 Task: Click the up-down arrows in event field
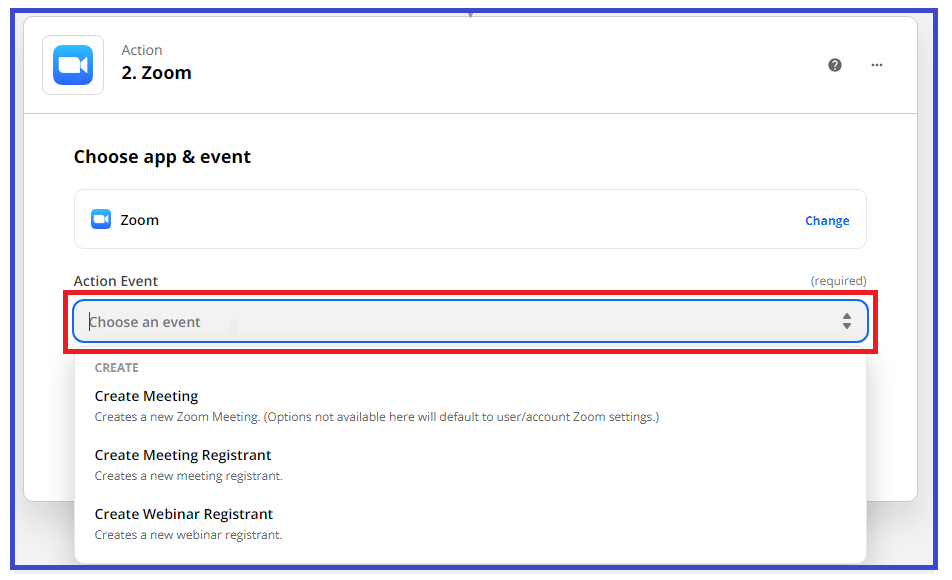846,321
